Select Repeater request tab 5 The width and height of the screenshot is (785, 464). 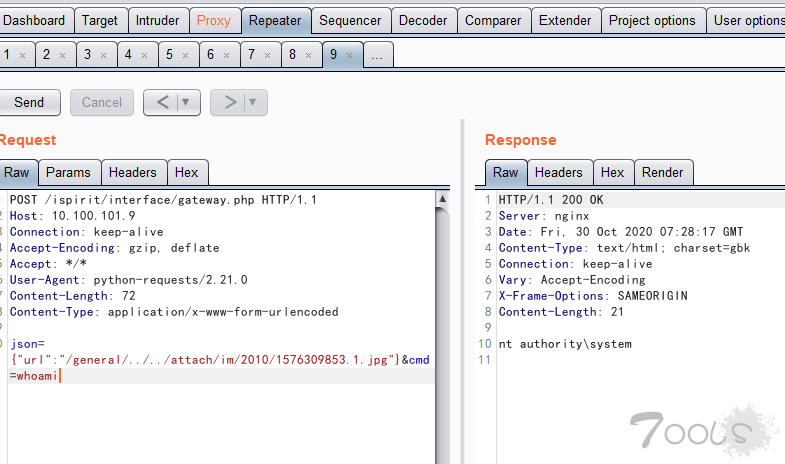[x=170, y=54]
